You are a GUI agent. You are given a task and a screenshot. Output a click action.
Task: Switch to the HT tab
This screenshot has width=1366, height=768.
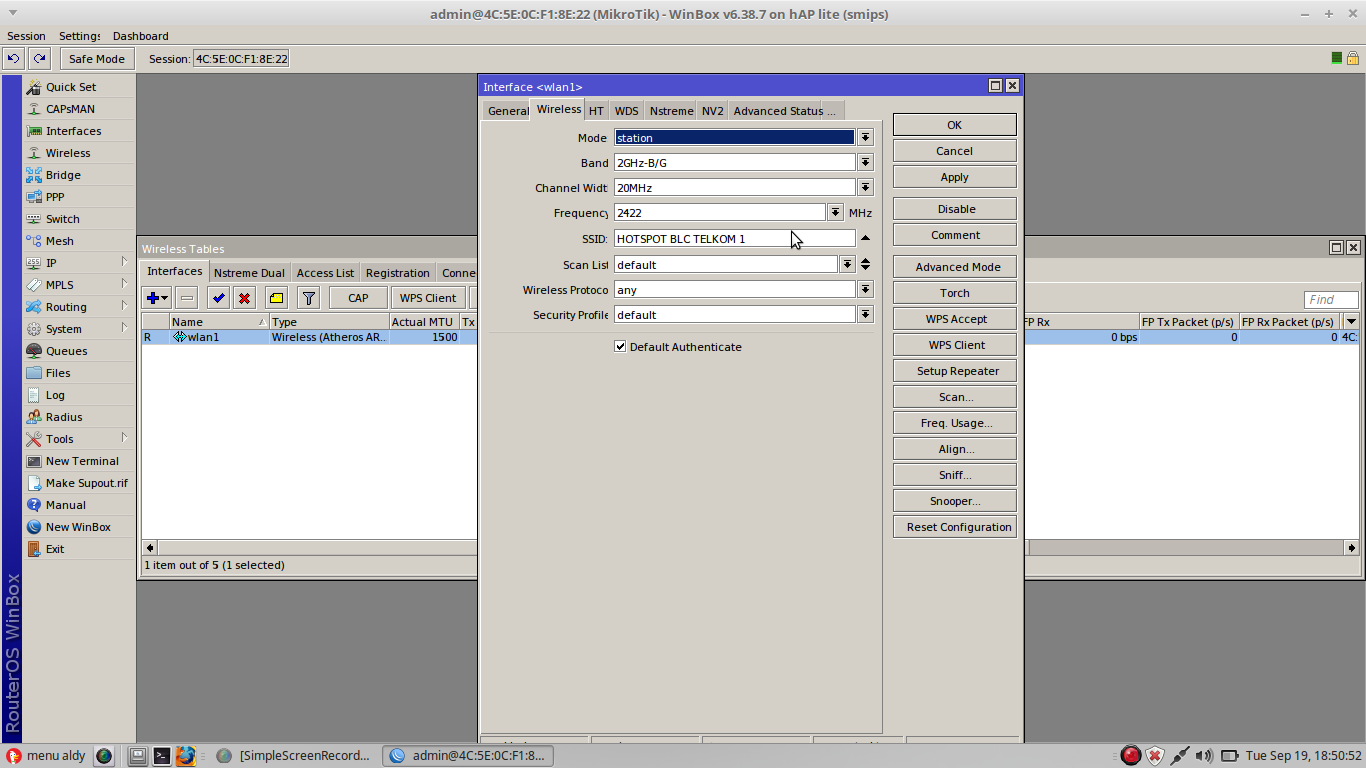click(x=596, y=111)
